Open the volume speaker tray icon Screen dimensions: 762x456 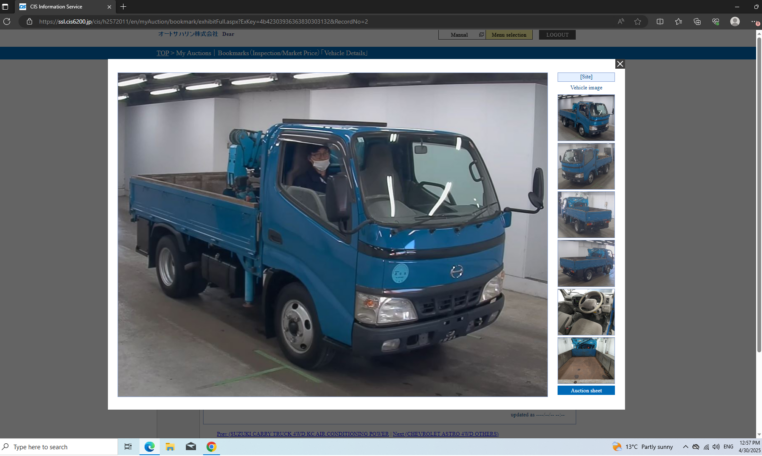coord(715,447)
